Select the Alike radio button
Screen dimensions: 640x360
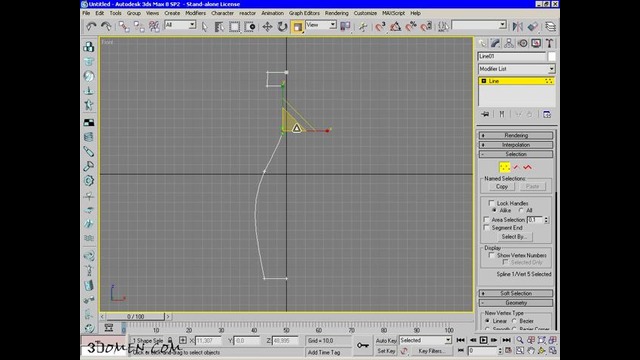coord(494,210)
